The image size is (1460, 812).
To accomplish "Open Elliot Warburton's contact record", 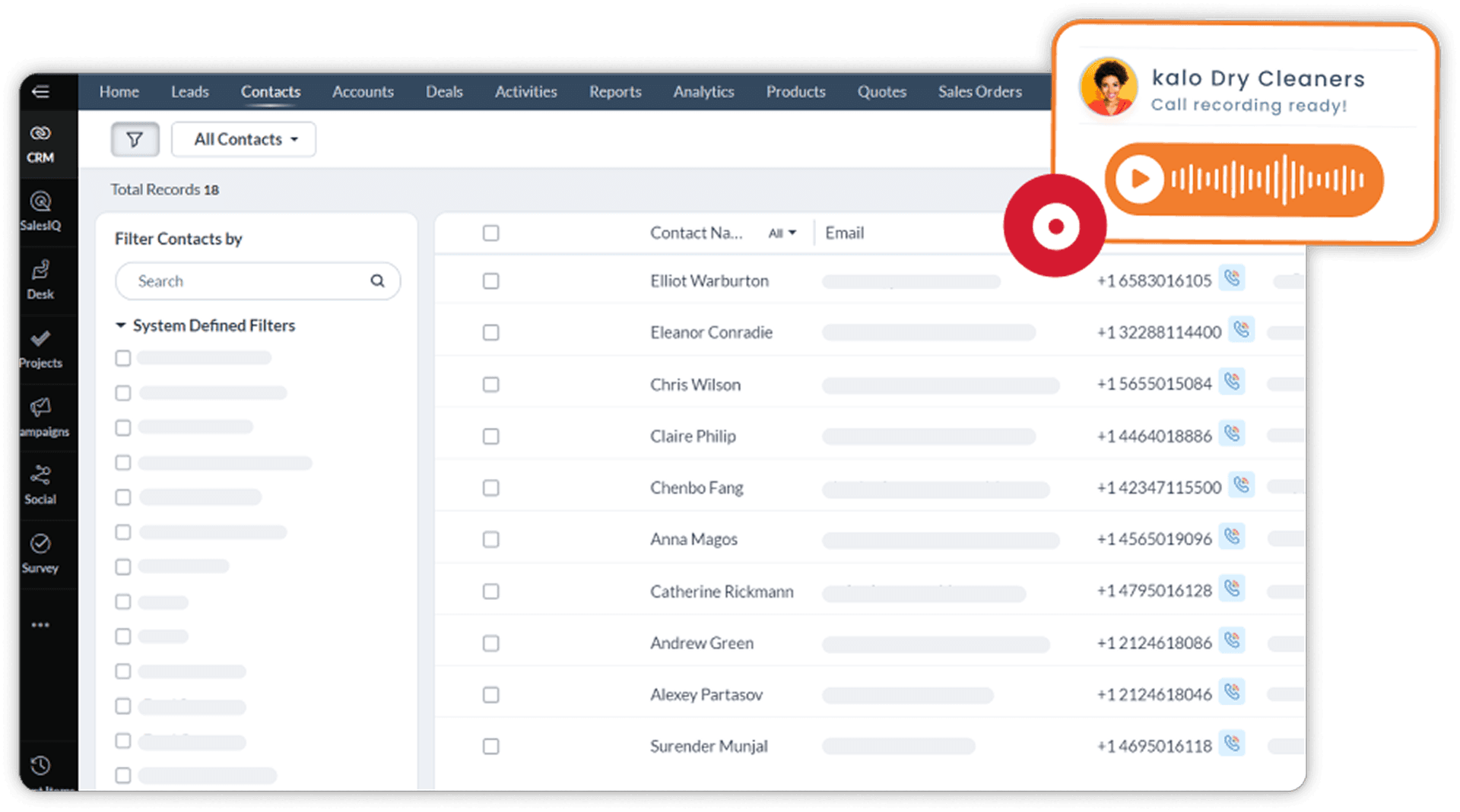I will click(x=709, y=281).
